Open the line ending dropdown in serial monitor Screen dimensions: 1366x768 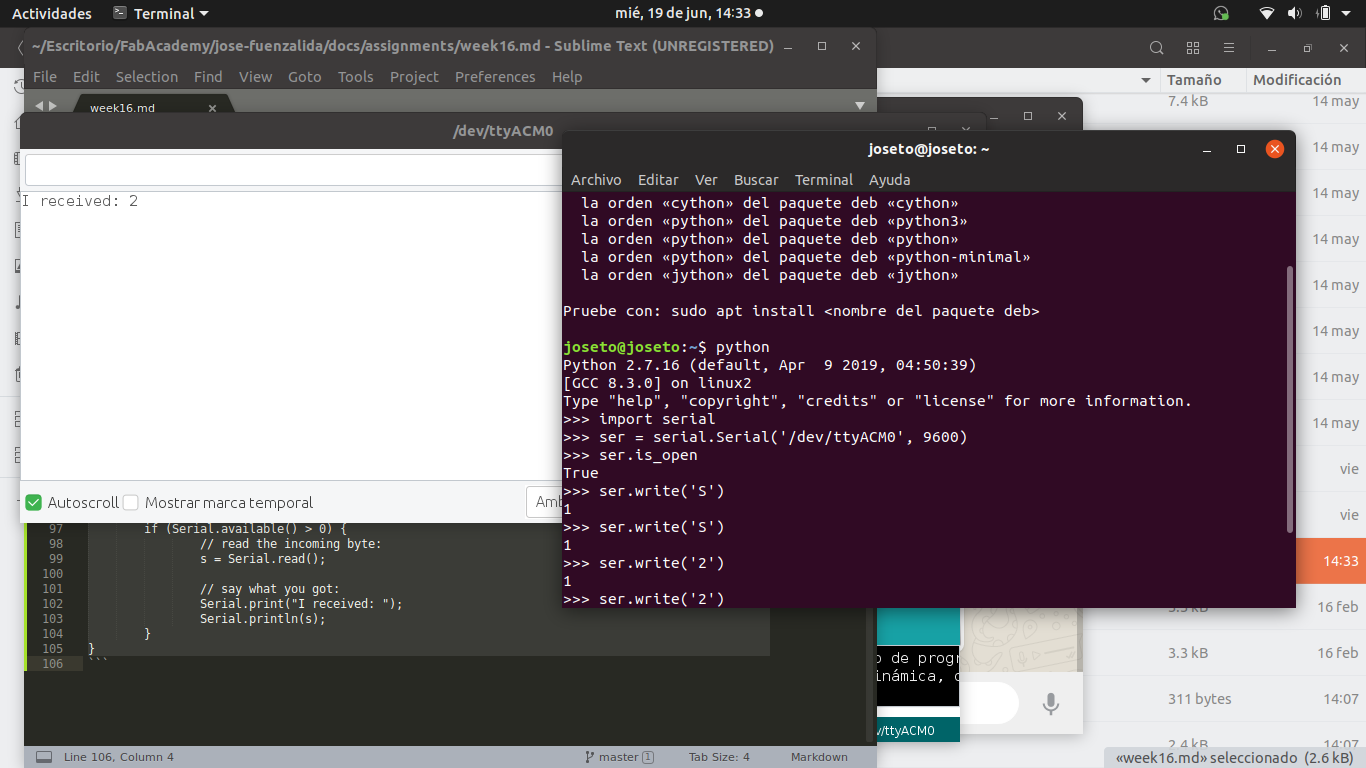545,502
